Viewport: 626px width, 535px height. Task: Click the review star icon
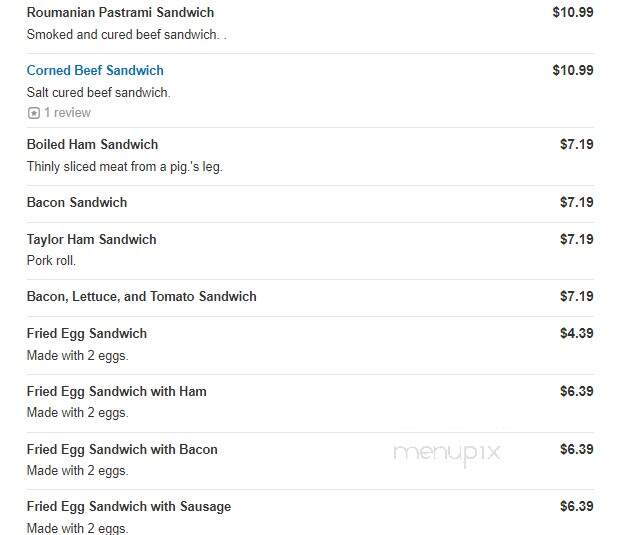point(34,113)
